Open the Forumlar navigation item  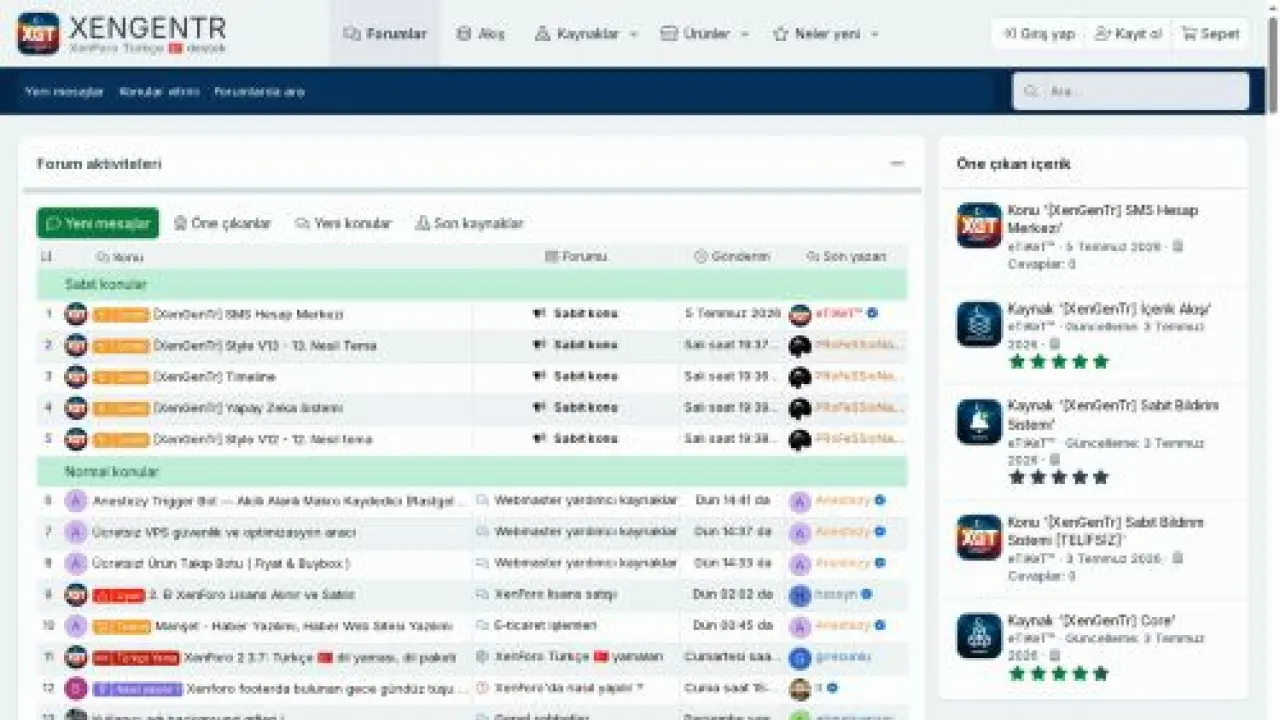pyautogui.click(x=385, y=34)
